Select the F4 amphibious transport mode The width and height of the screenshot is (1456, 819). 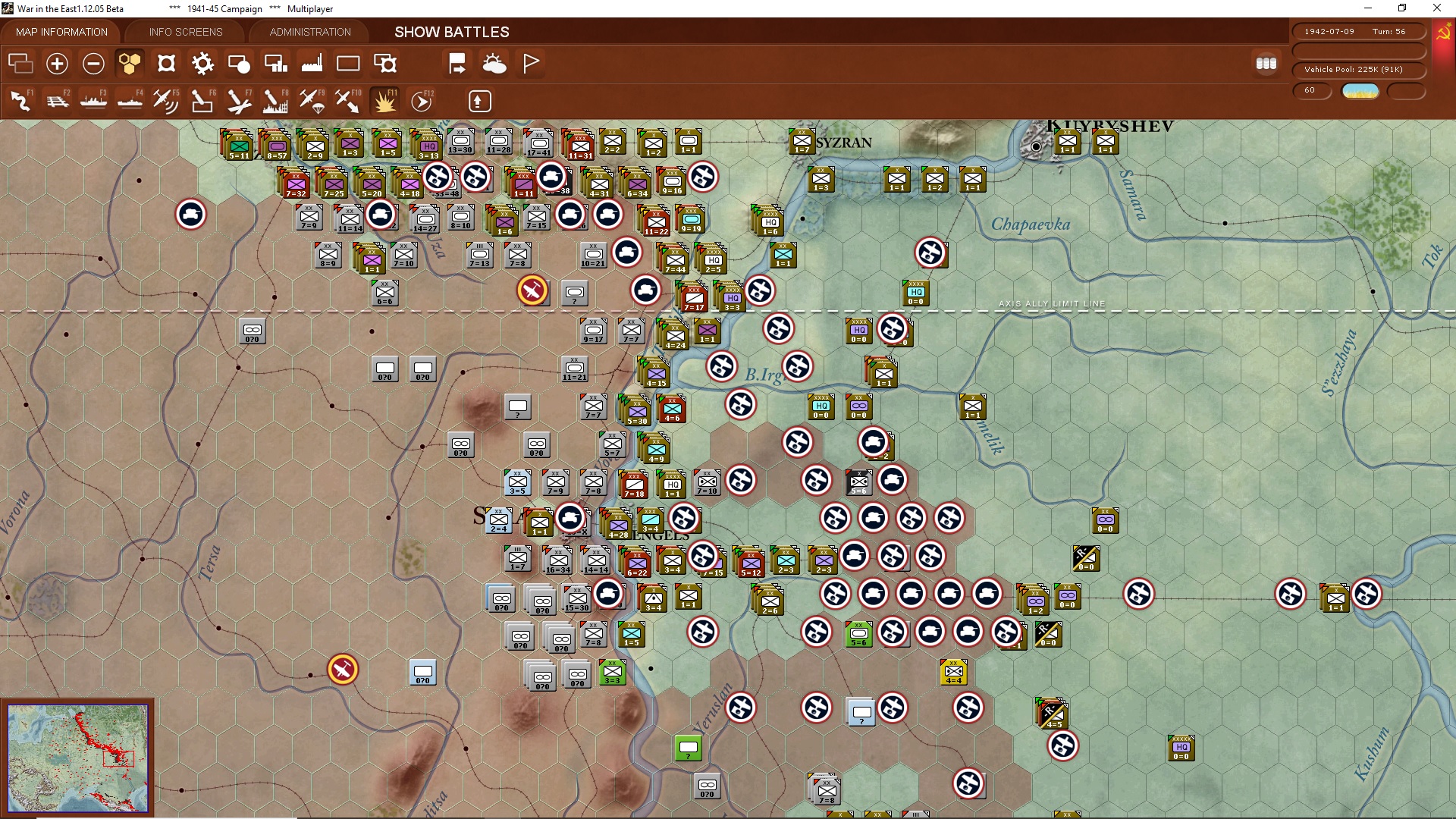tap(130, 101)
